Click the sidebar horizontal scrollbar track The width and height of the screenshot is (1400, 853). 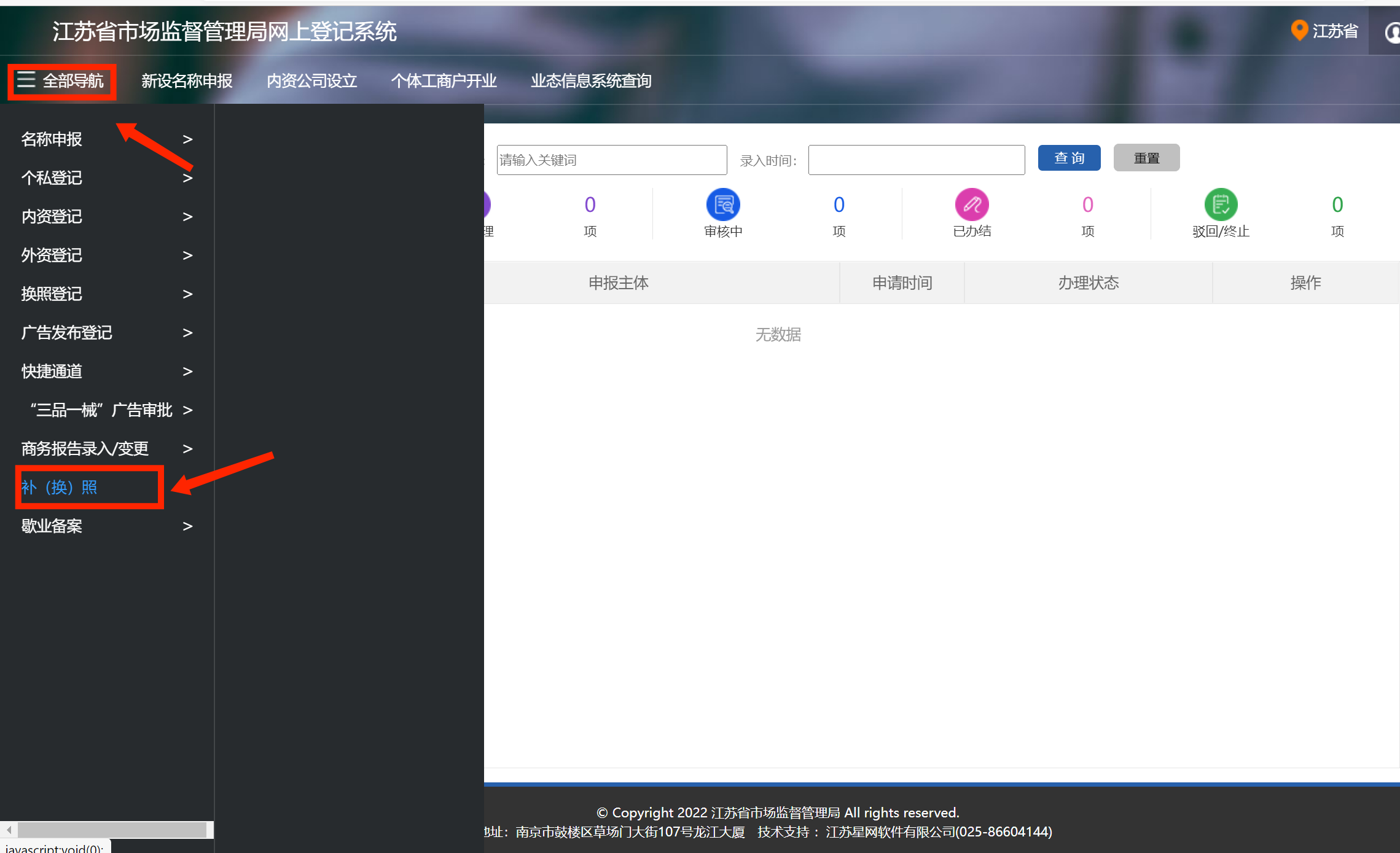pyautogui.click(x=112, y=830)
